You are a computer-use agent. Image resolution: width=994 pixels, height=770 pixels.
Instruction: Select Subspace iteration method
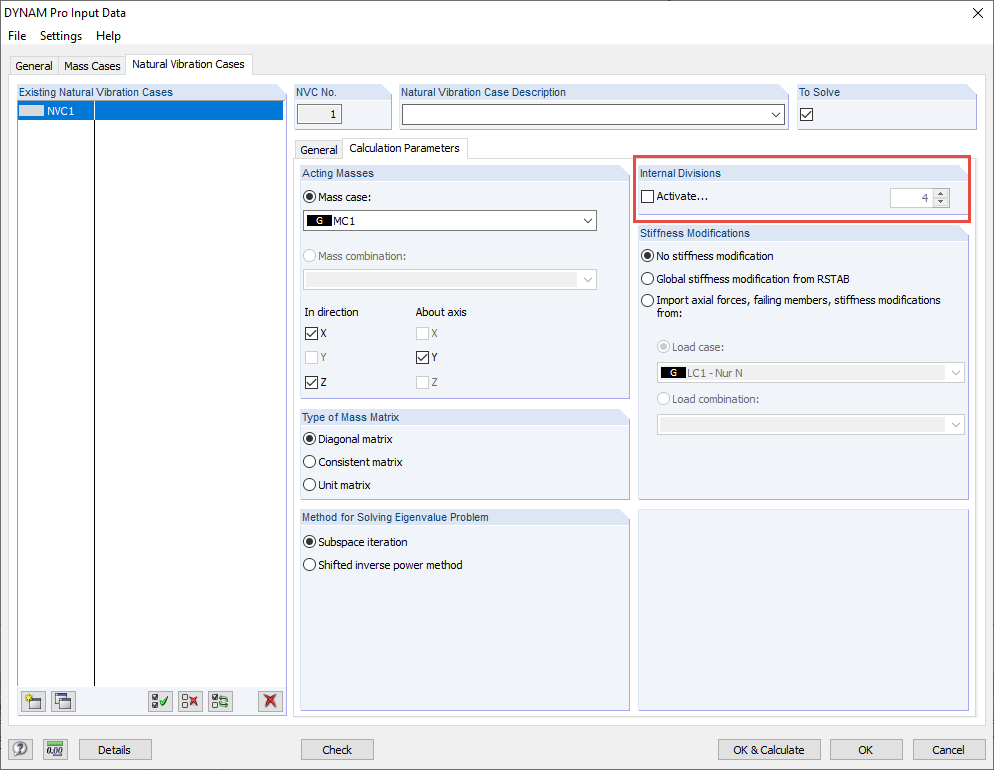(x=309, y=542)
